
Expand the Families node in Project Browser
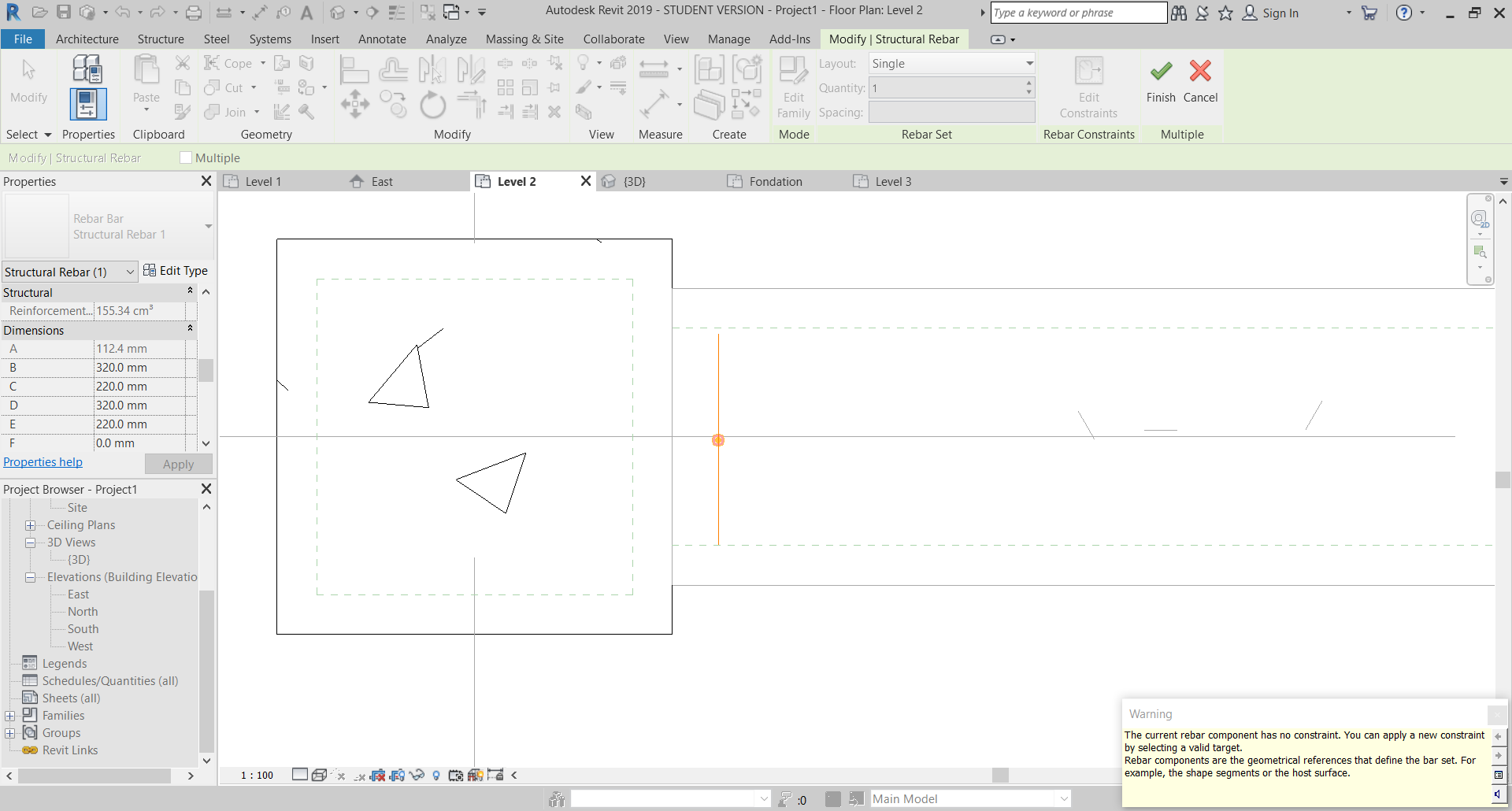click(9, 715)
